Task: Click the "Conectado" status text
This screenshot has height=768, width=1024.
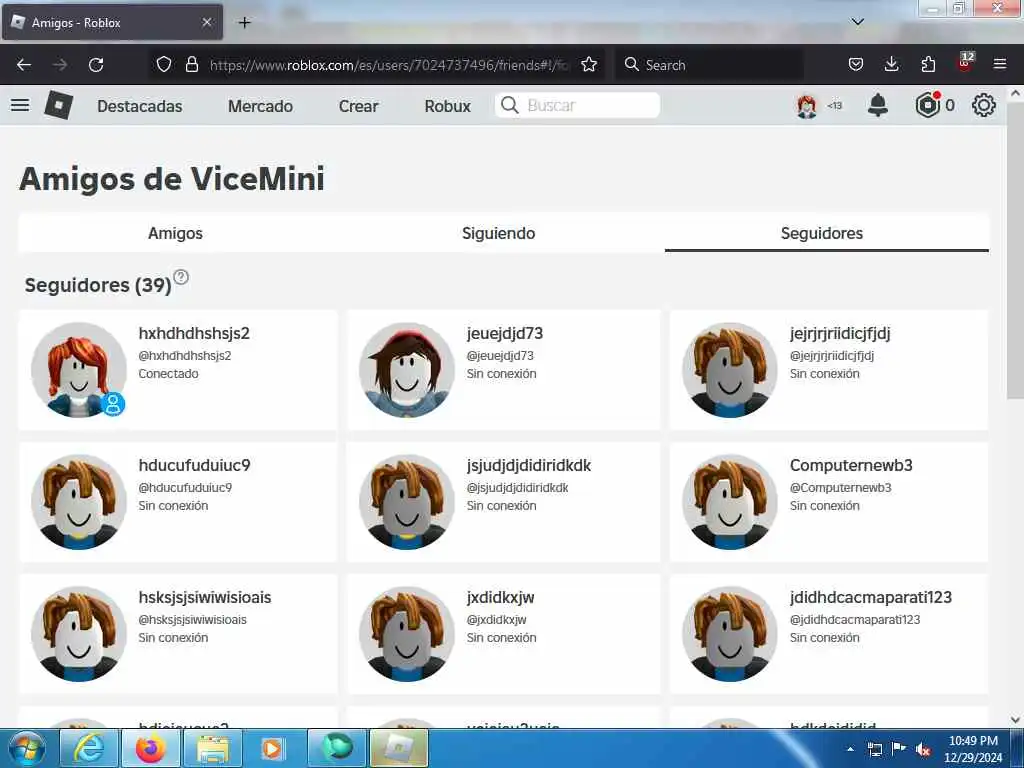Action: (x=168, y=374)
